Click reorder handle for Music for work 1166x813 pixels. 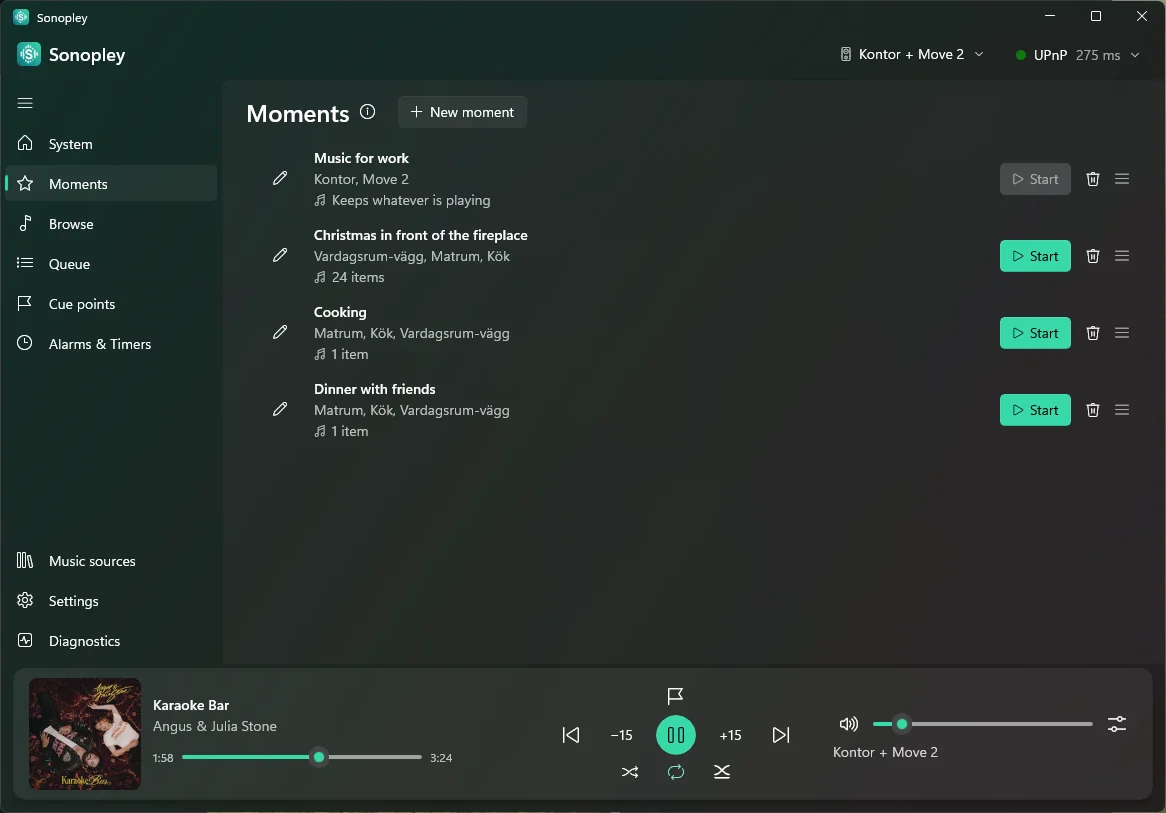pos(1121,179)
